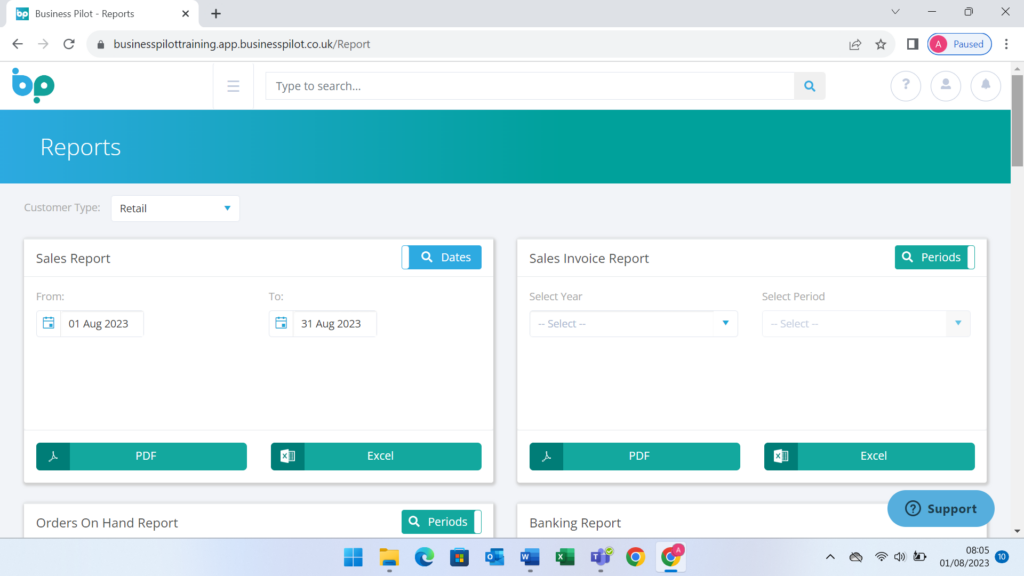This screenshot has width=1024, height=576.
Task: Open the Select Year dropdown
Action: pyautogui.click(x=633, y=324)
